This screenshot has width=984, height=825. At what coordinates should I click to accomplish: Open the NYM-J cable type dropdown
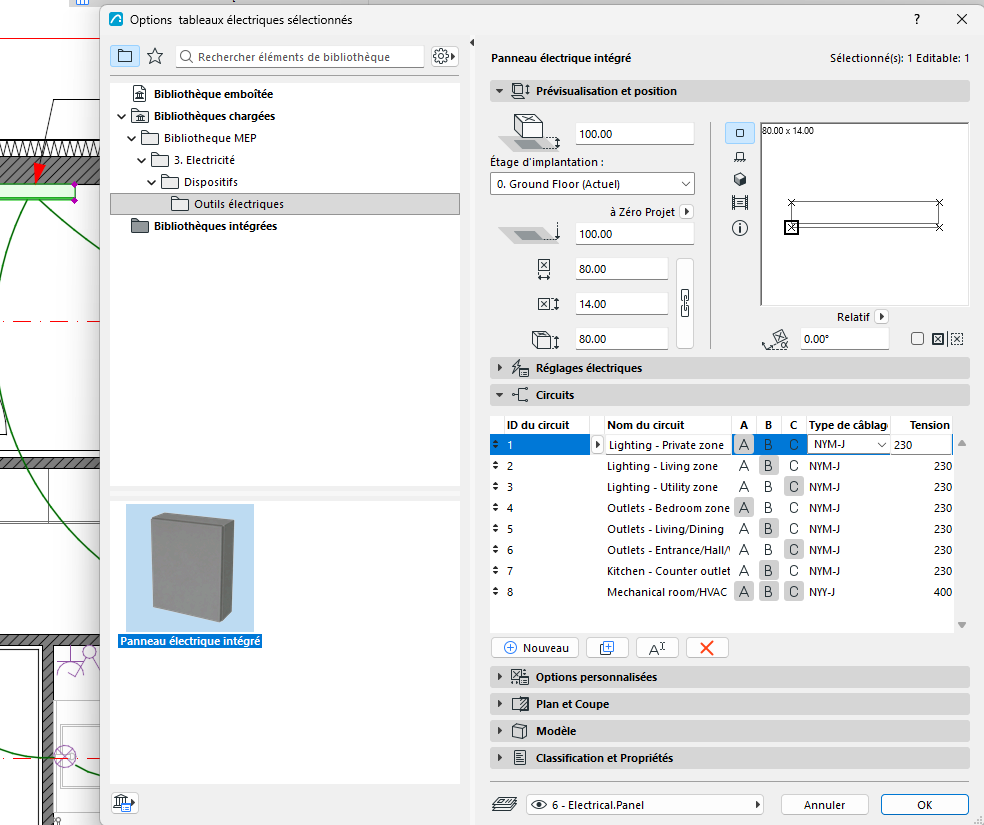(848, 445)
